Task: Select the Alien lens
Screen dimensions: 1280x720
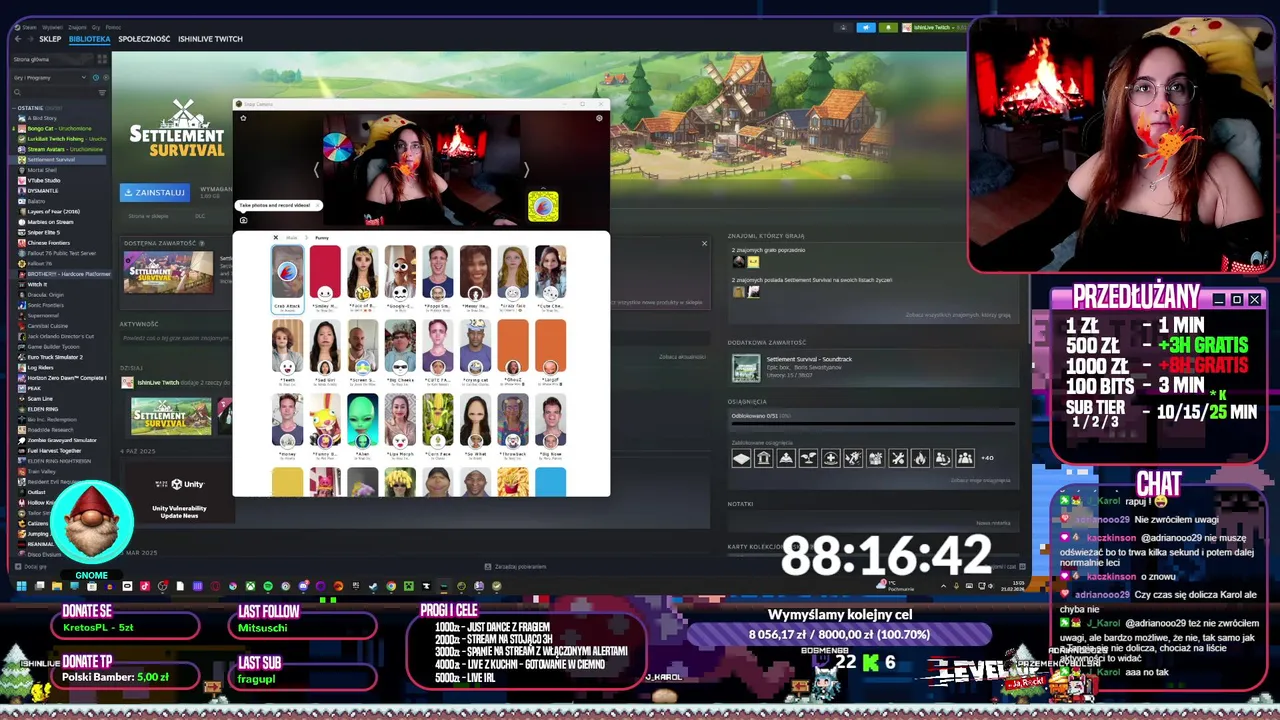Action: (362, 426)
